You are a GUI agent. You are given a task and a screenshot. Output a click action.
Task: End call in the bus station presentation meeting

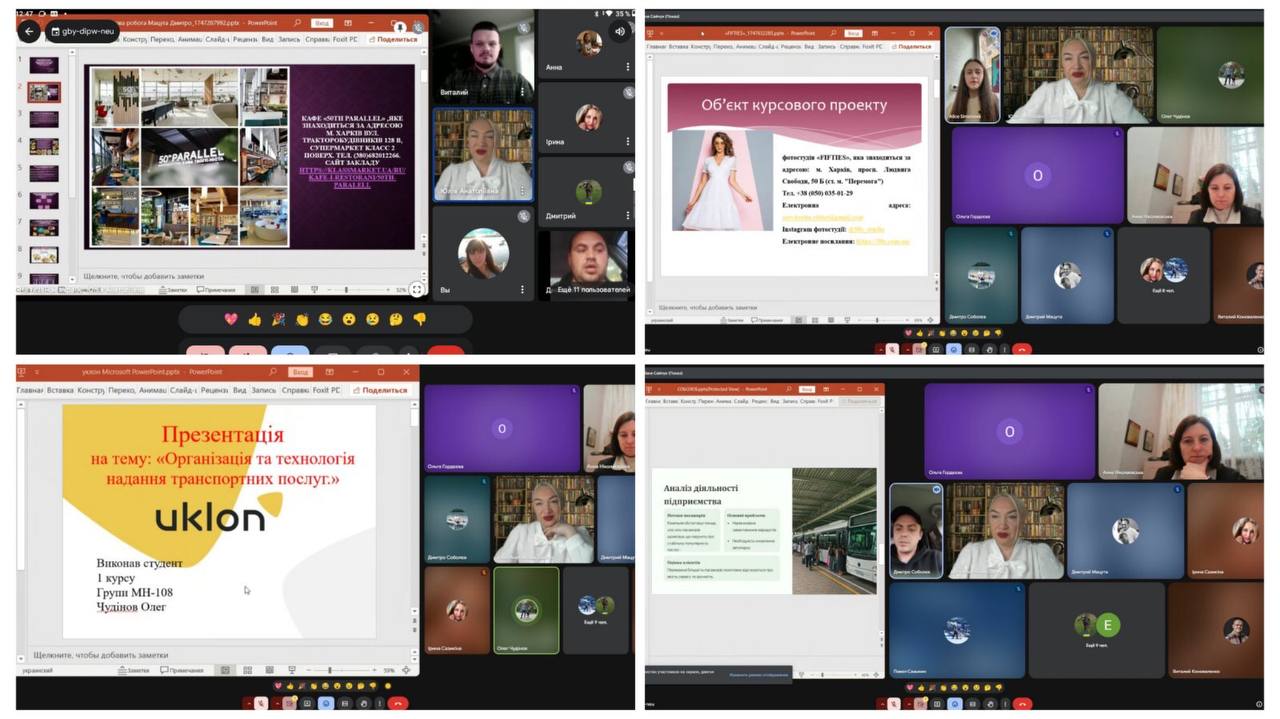(x=1022, y=704)
